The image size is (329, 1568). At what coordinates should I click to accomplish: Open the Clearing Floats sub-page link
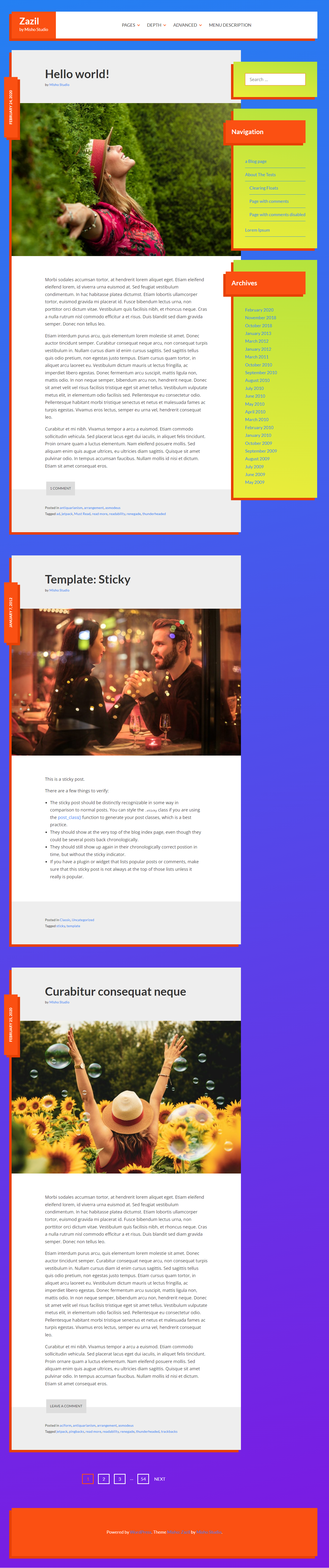click(x=263, y=188)
